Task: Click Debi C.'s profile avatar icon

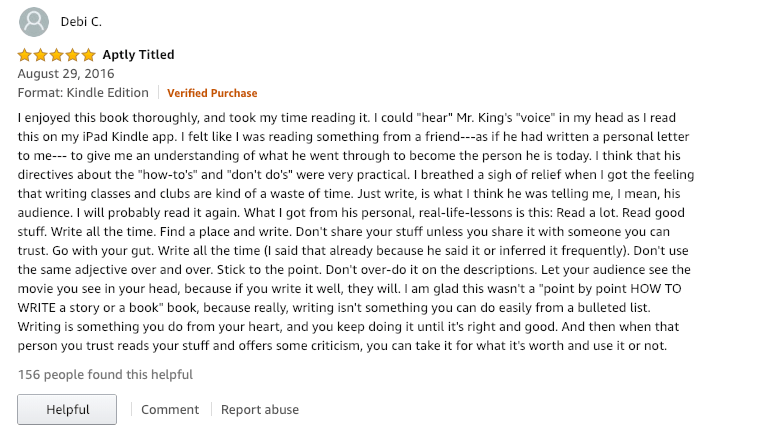Action: [33, 21]
